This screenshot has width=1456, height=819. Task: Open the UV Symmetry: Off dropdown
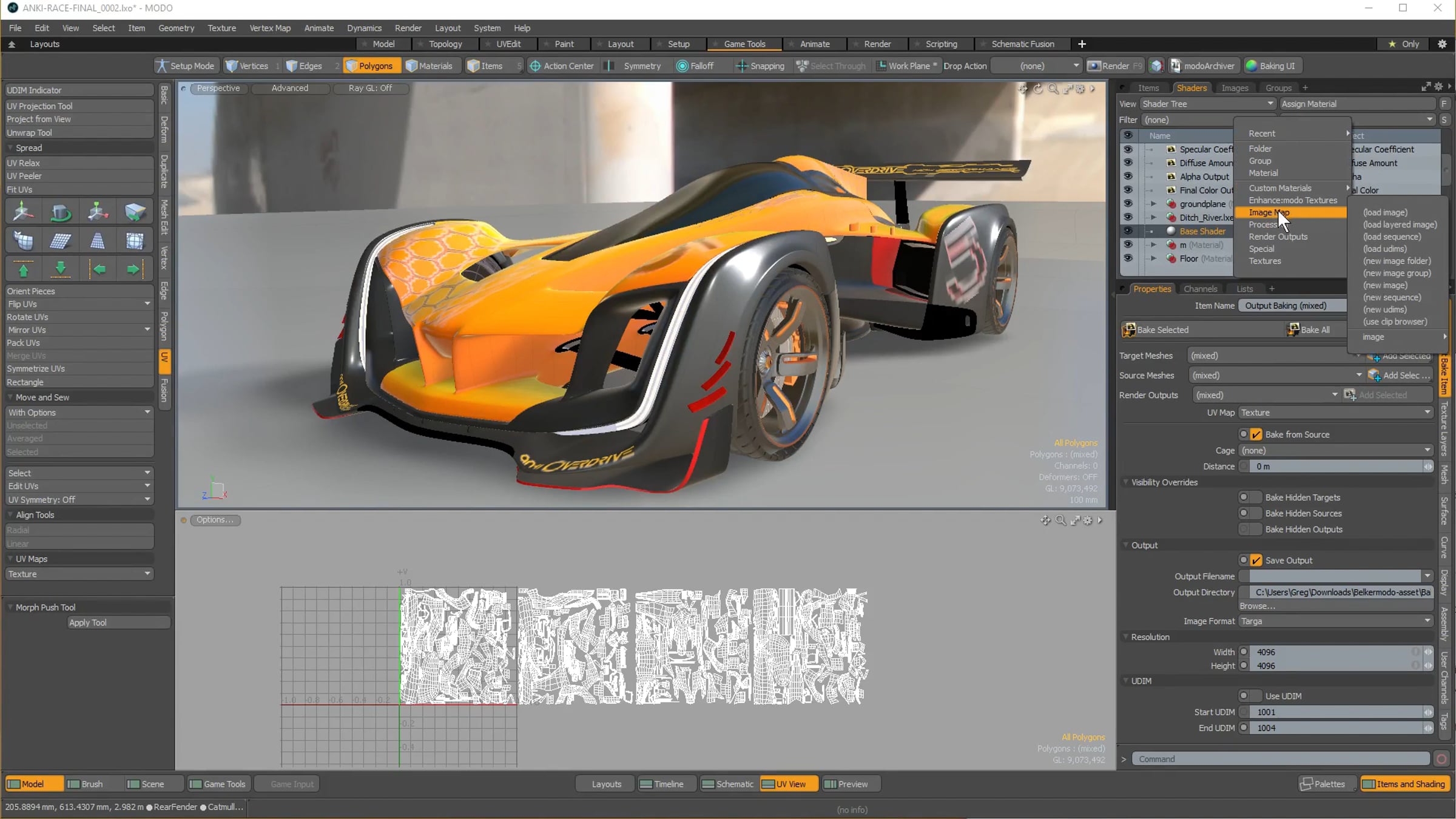pyautogui.click(x=79, y=500)
